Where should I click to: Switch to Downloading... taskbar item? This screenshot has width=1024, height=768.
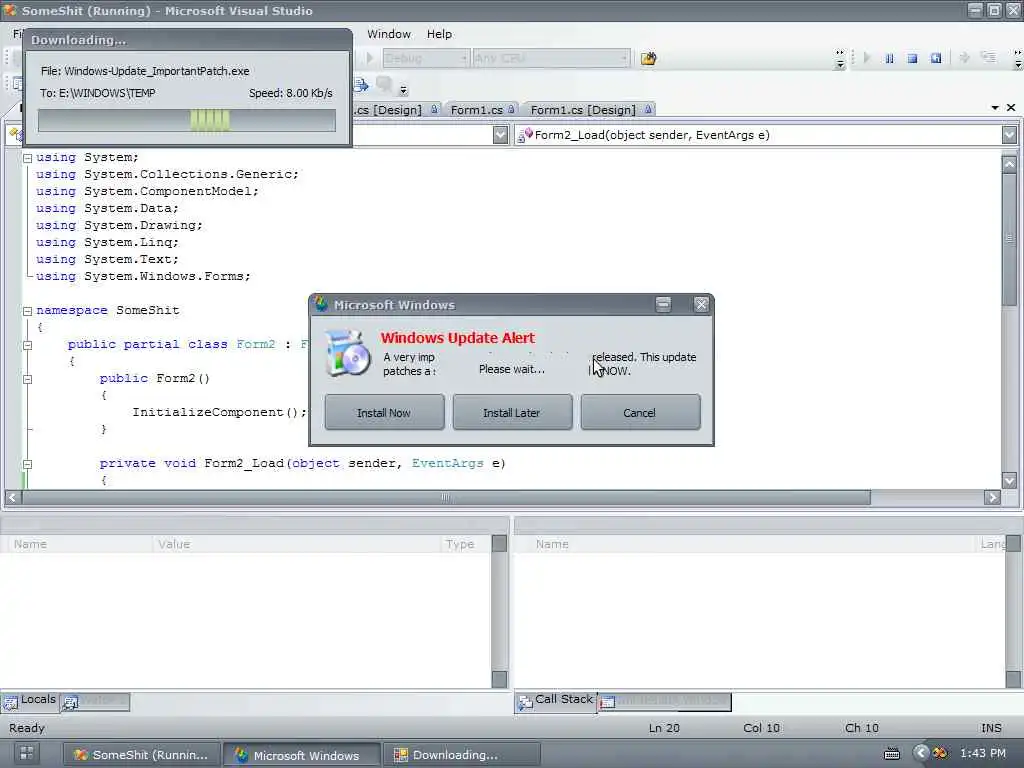461,754
